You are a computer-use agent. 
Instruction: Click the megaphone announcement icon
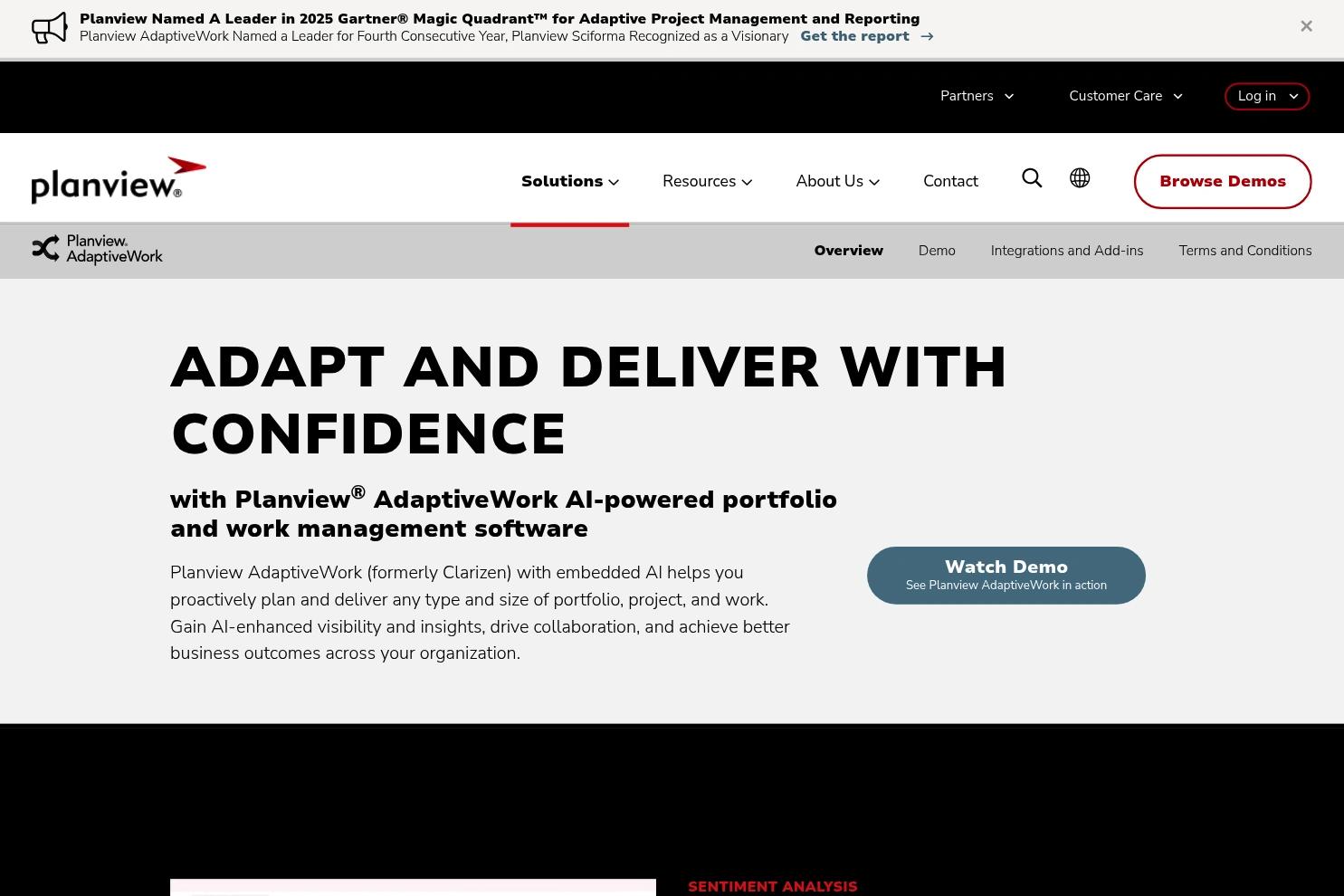[50, 27]
